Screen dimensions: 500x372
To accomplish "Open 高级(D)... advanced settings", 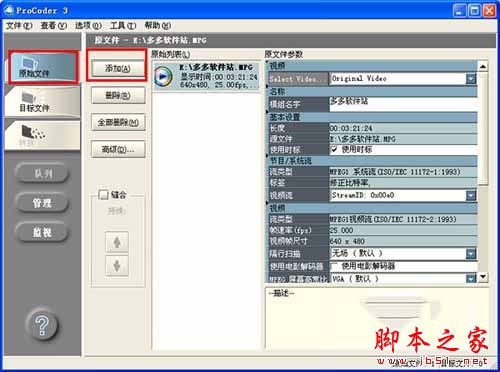I will click(118, 149).
